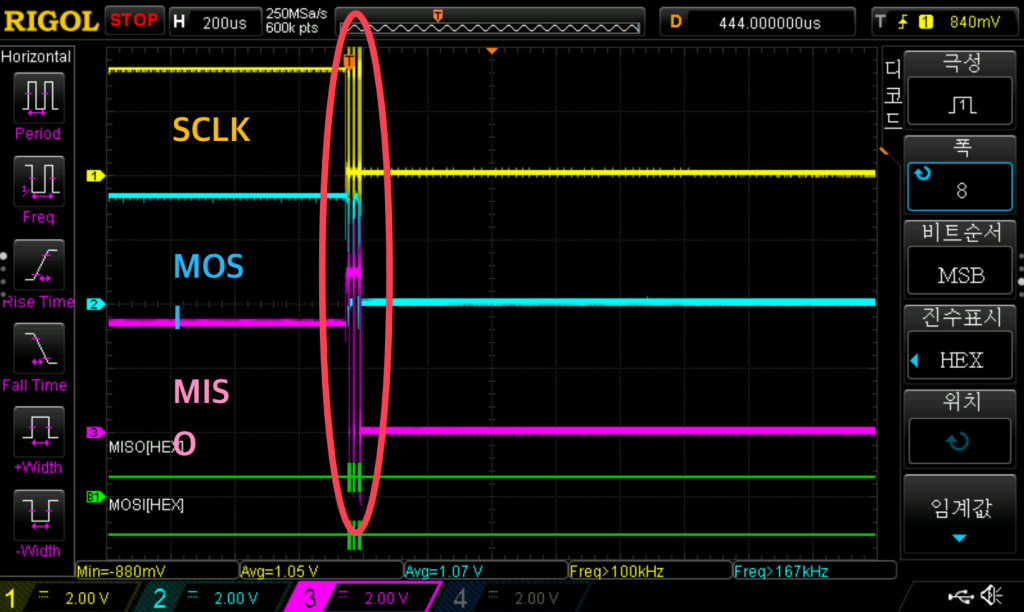This screenshot has width=1024, height=612.
Task: Click the rising edge trigger icon
Action: click(x=903, y=22)
